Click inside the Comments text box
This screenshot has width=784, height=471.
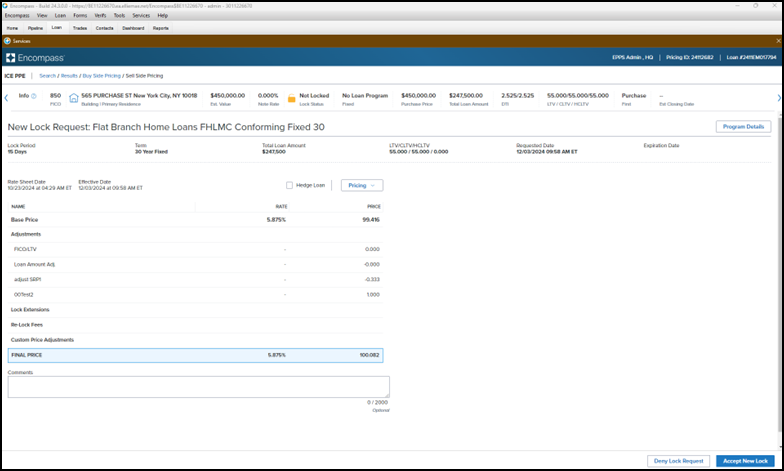click(198, 387)
